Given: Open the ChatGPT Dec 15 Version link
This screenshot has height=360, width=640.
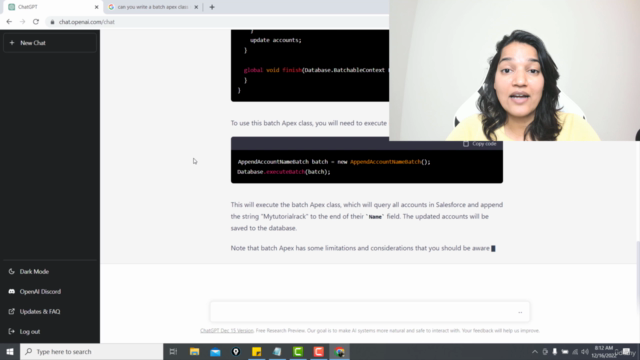Looking at the screenshot, I should tap(227, 331).
